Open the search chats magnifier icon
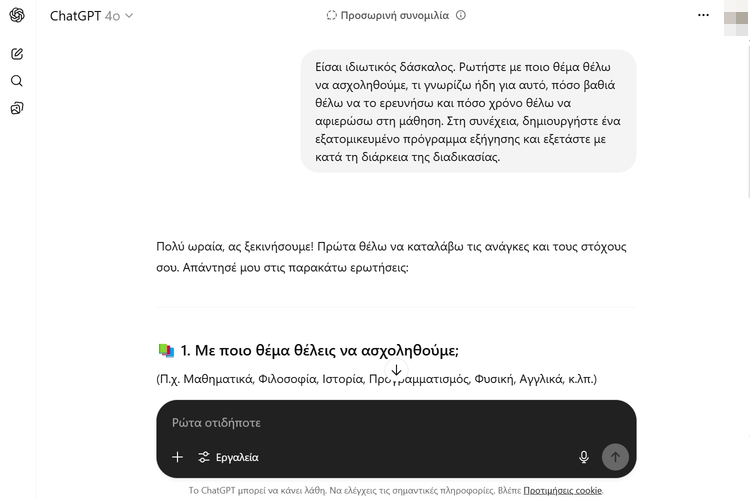 (x=17, y=81)
